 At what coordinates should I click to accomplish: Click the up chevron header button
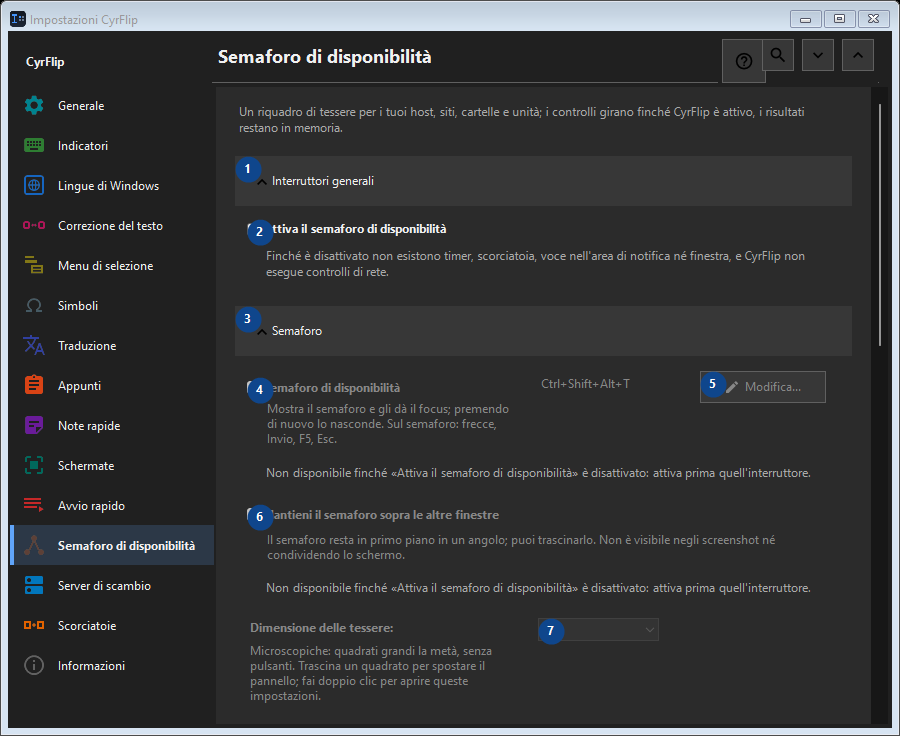[858, 55]
